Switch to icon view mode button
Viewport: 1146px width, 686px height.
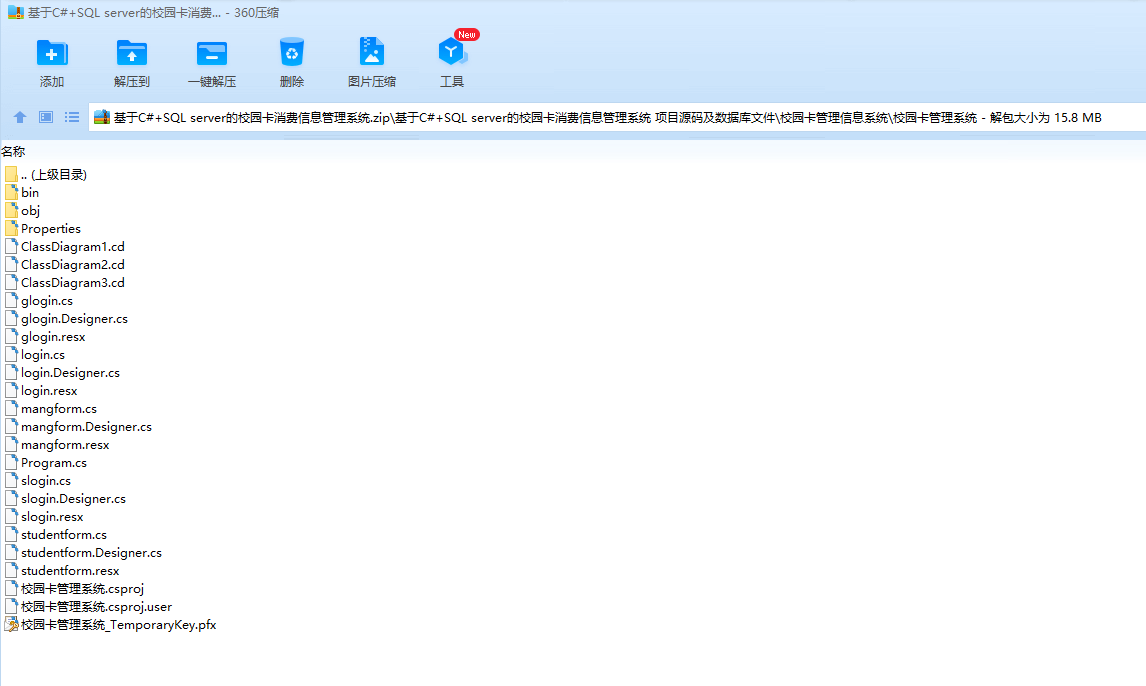(x=45, y=117)
